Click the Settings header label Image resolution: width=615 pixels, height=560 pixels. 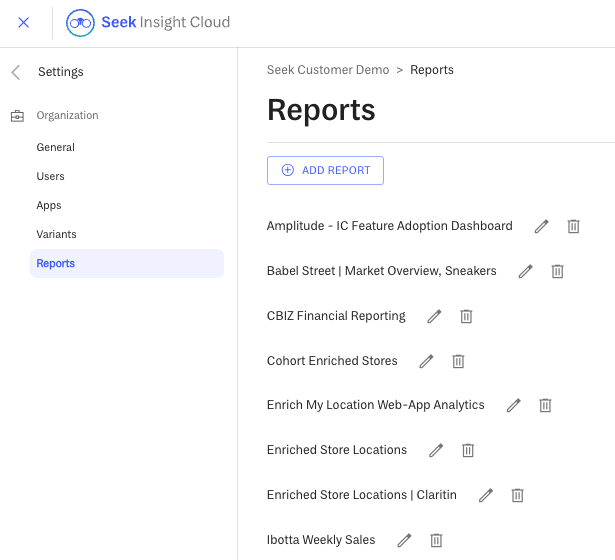(61, 72)
